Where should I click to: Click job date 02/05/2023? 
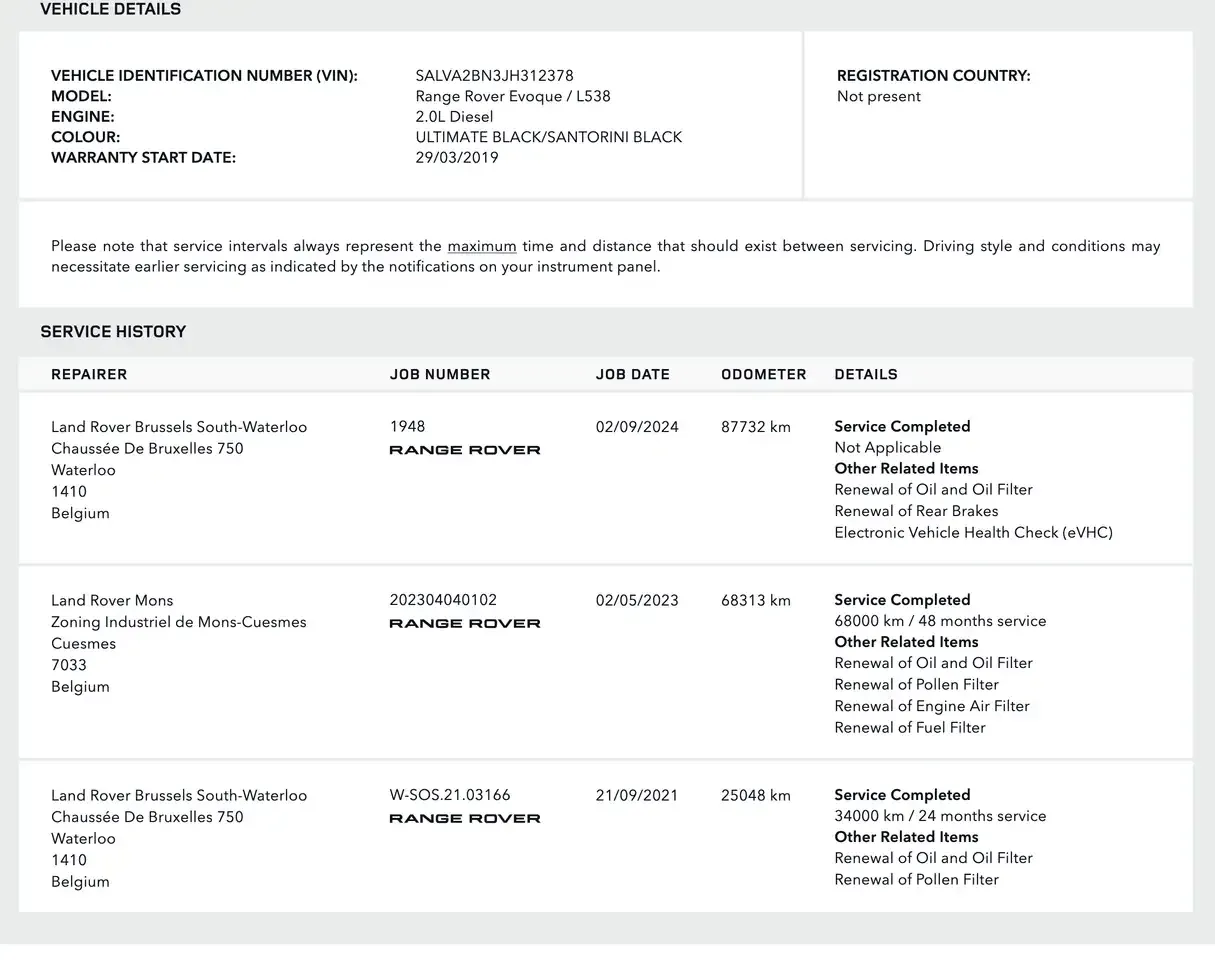pyautogui.click(x=637, y=601)
